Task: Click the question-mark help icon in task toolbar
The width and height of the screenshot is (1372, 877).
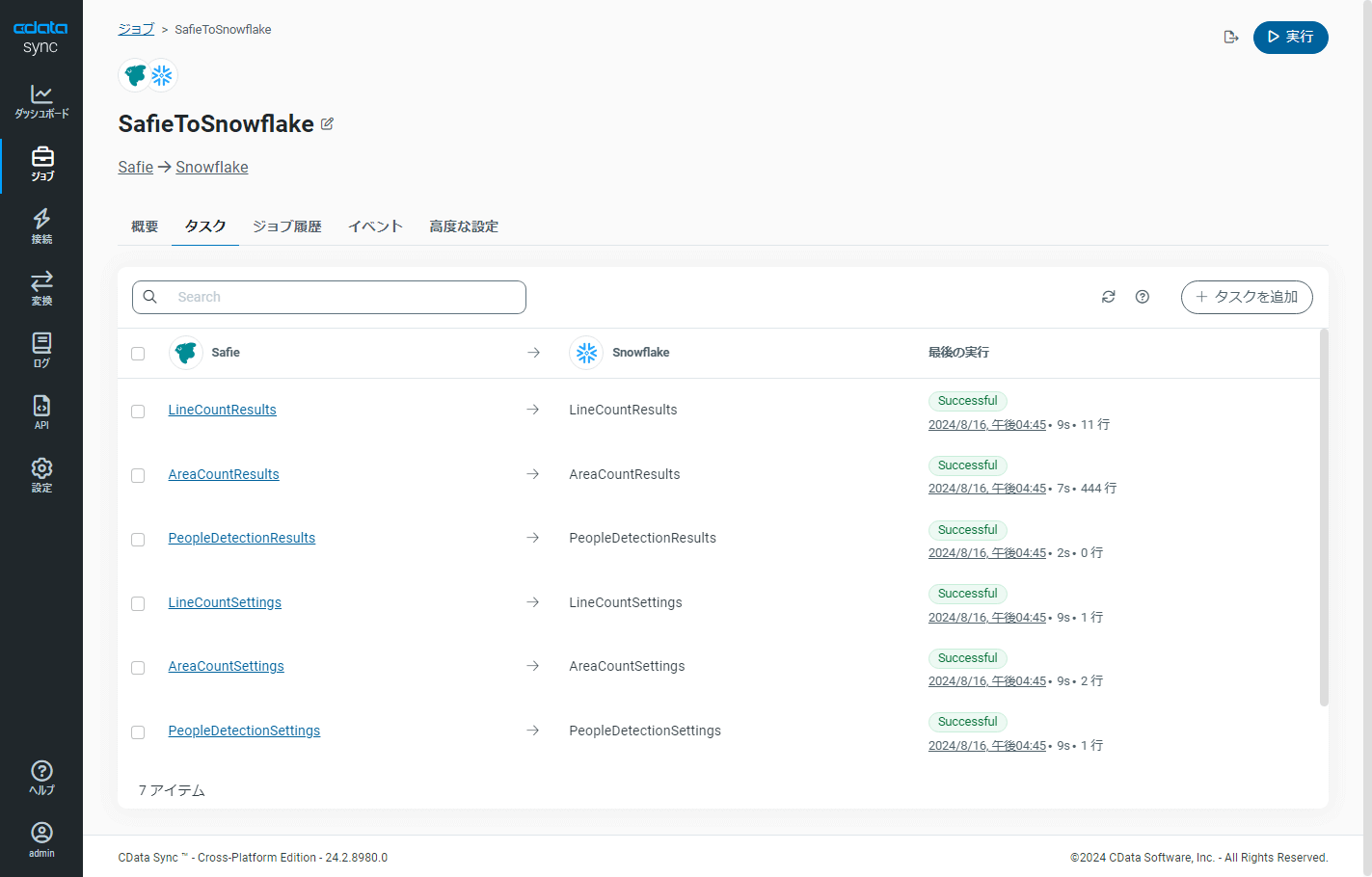Action: [x=1143, y=297]
